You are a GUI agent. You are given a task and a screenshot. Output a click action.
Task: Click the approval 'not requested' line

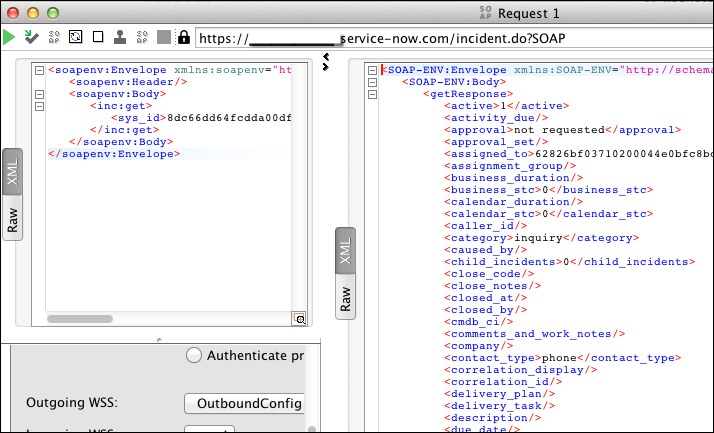(562, 130)
